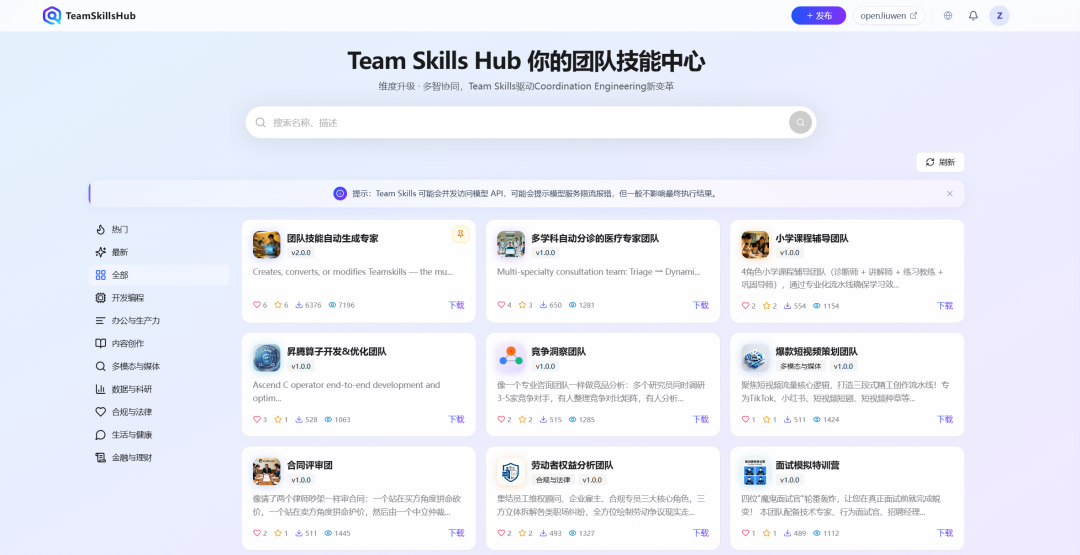Select 办公与生产力 category in sidebar

point(159,320)
